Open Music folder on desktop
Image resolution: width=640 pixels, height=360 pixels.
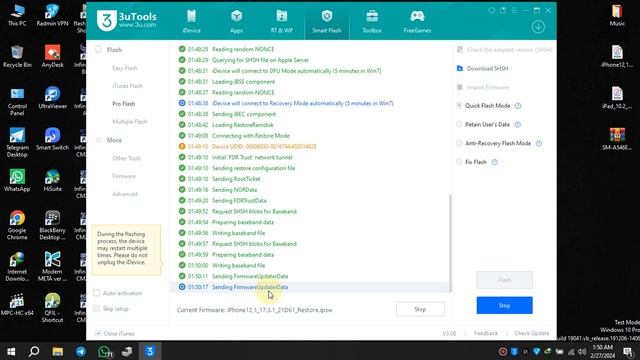(x=617, y=16)
